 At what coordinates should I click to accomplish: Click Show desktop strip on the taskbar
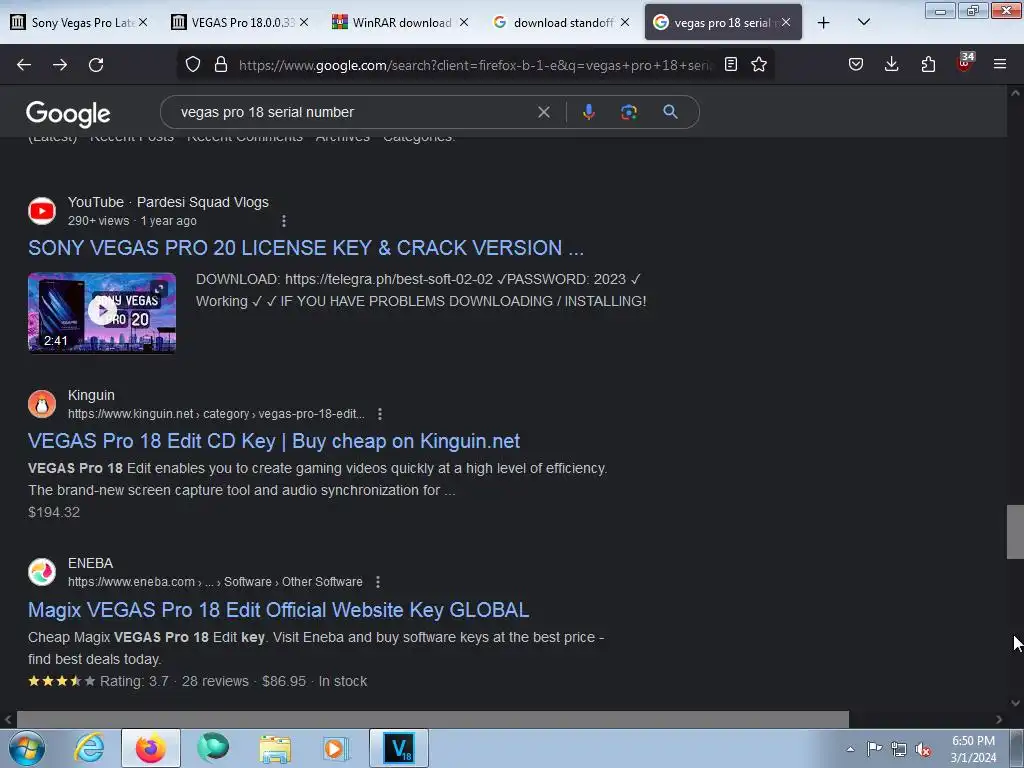pos(1017,748)
